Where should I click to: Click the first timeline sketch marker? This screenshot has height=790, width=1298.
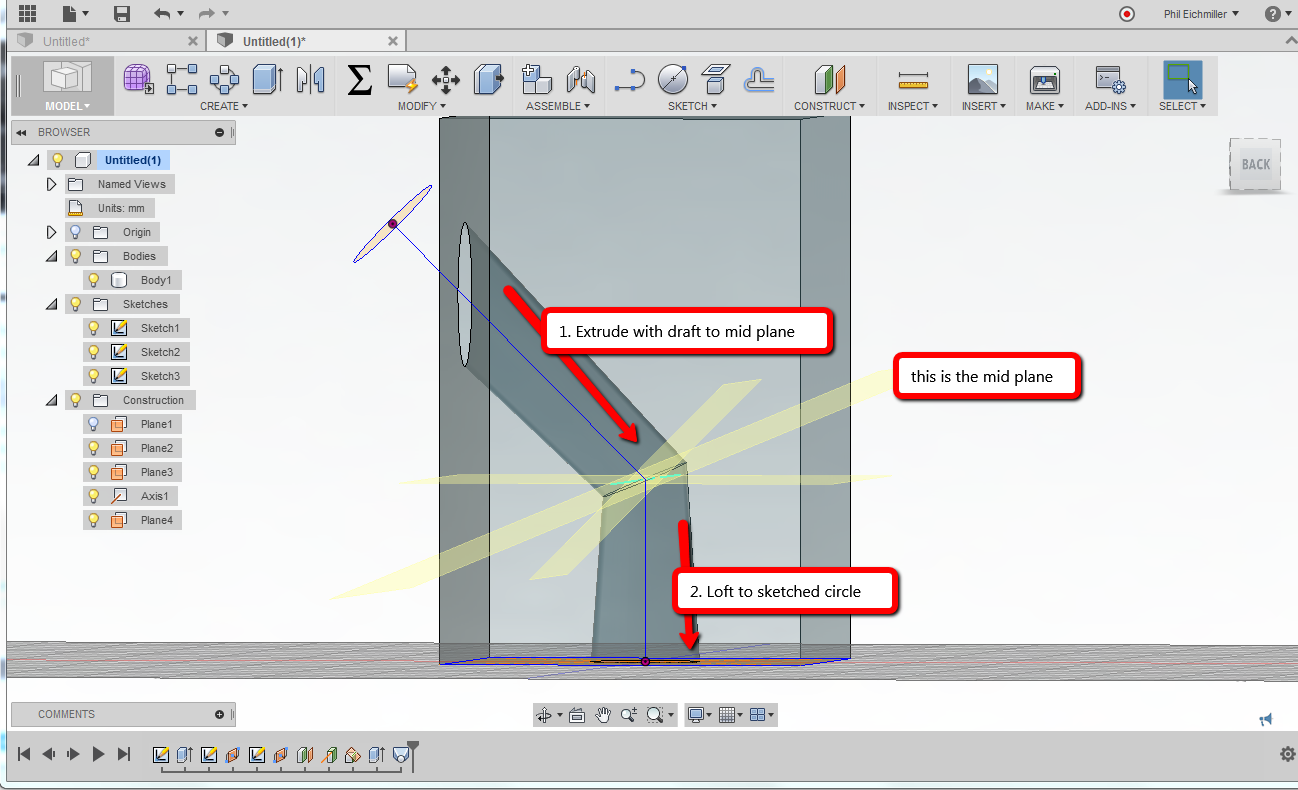pyautogui.click(x=162, y=756)
